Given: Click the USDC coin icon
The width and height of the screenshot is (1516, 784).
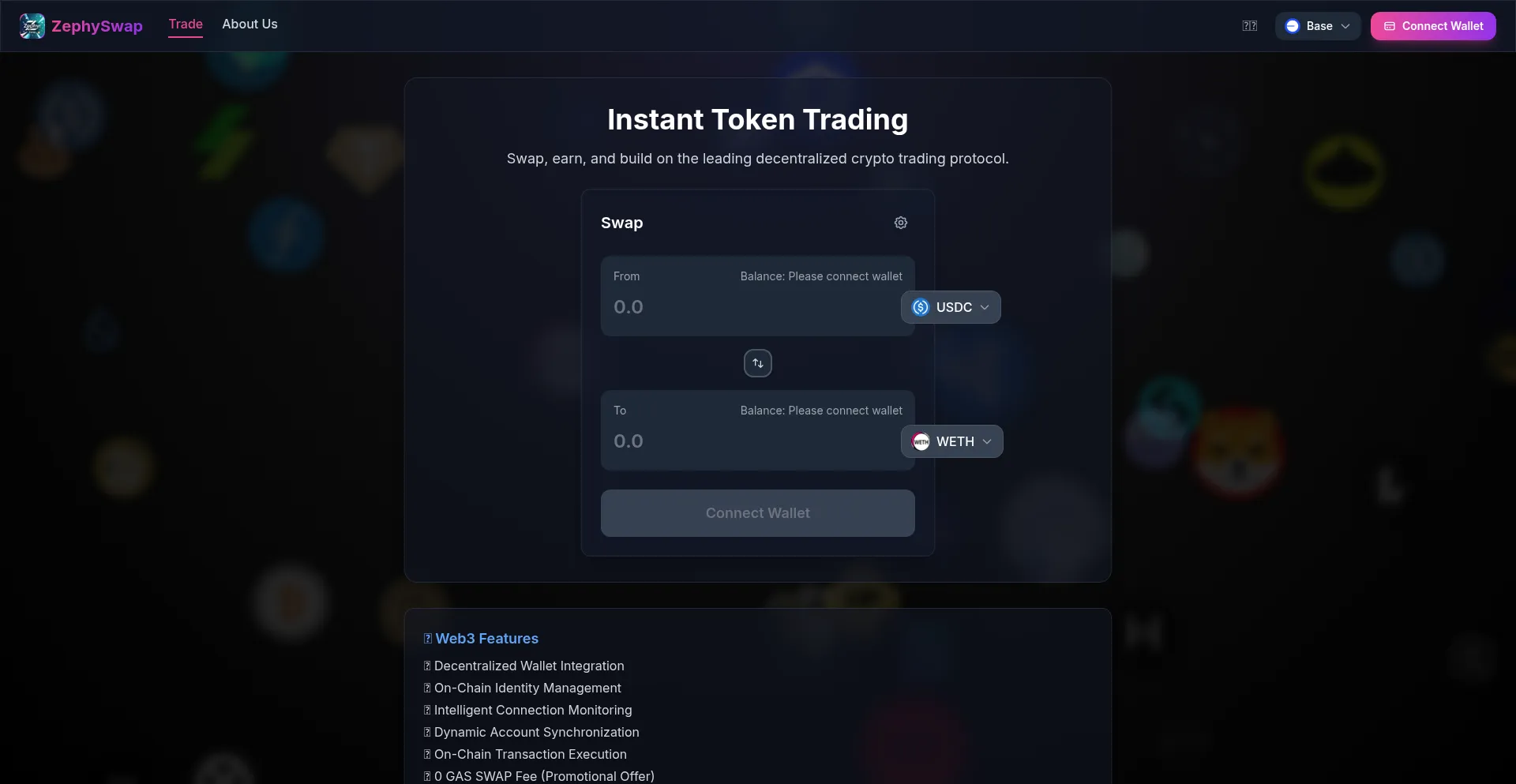Looking at the screenshot, I should click(921, 307).
